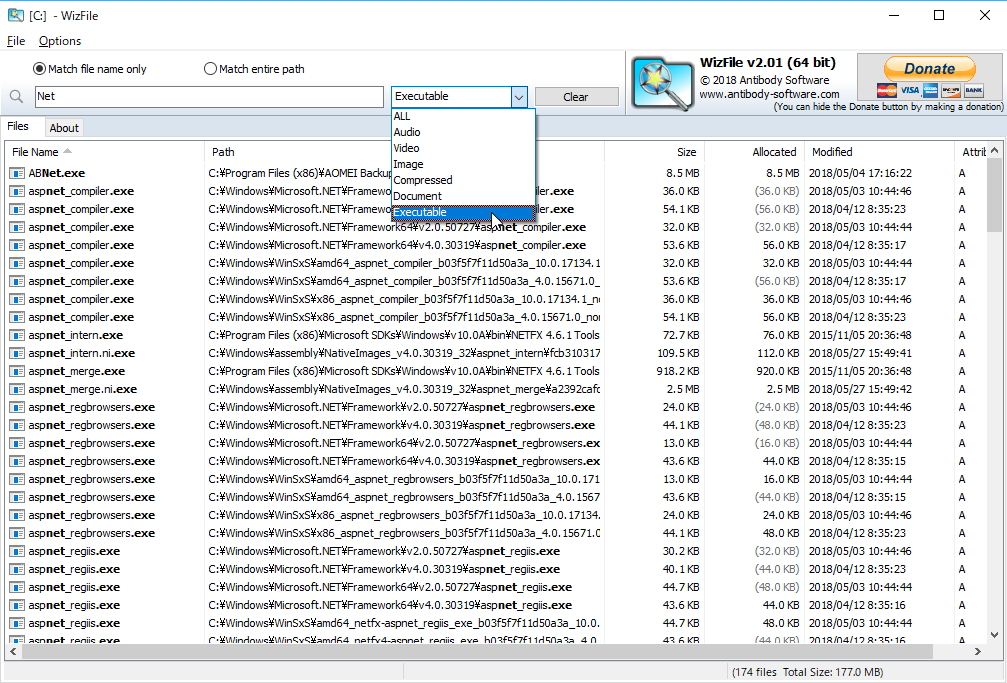Click vertical scrollbar down arrow
Screen dimensions: 1007x683
(994, 635)
